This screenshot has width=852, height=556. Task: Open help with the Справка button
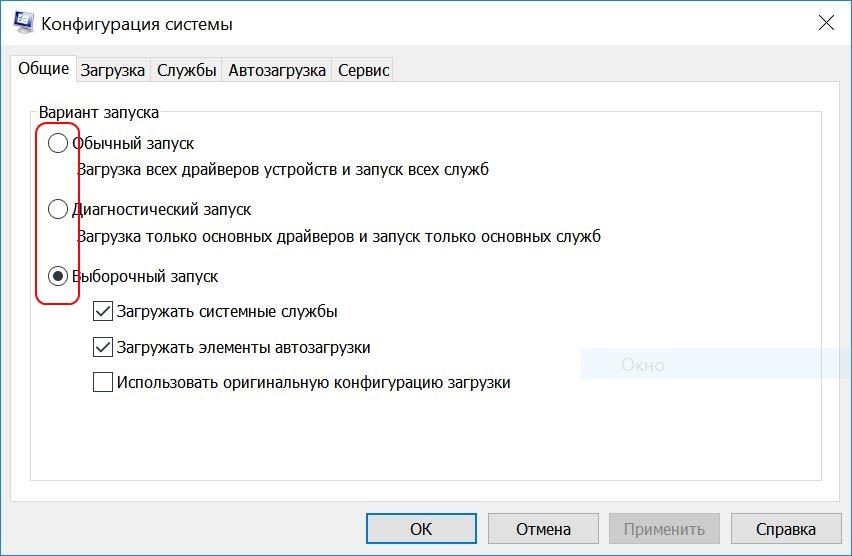[x=785, y=529]
